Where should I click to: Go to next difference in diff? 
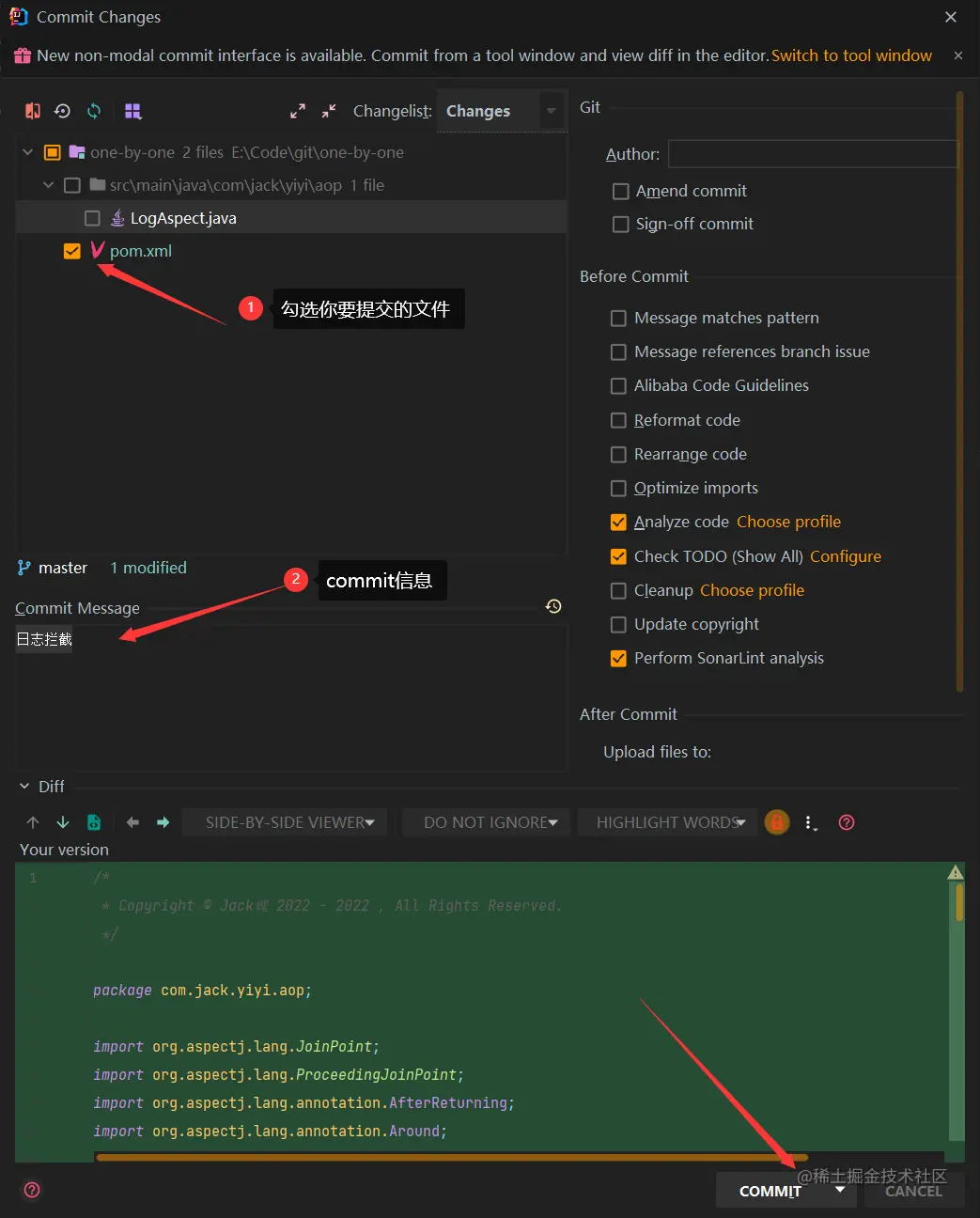click(x=63, y=822)
